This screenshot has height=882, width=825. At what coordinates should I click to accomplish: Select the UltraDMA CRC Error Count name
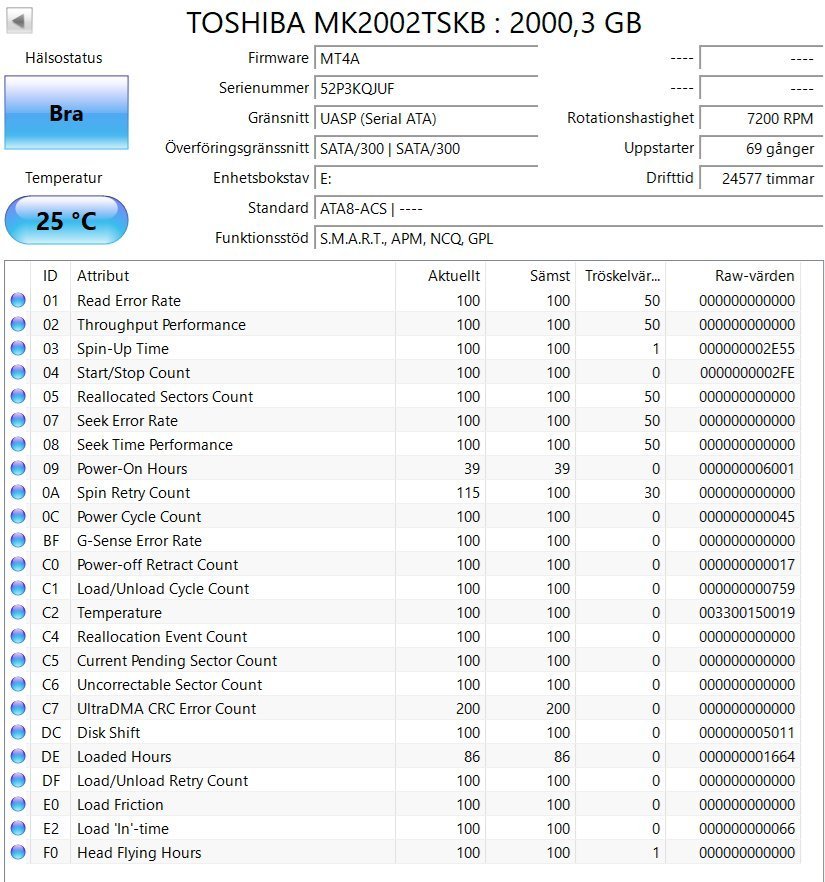166,709
